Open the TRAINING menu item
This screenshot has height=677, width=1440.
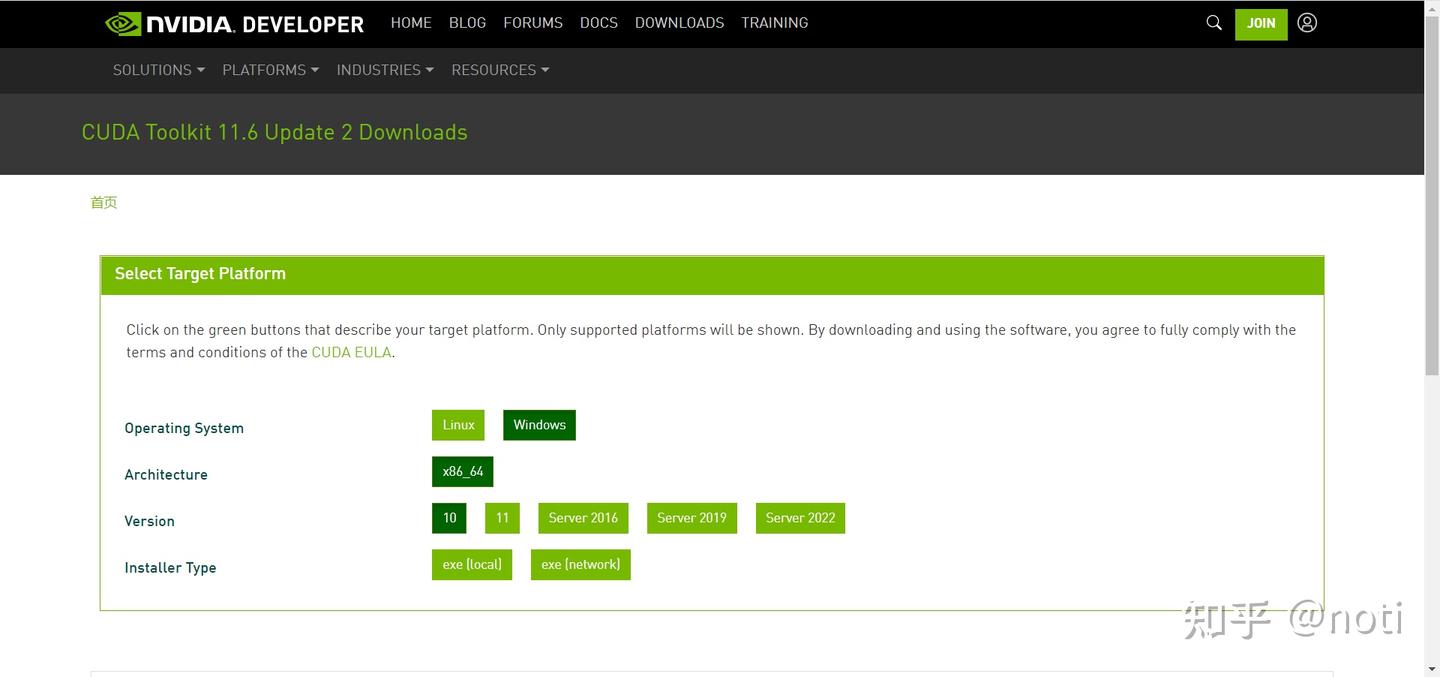tap(774, 22)
